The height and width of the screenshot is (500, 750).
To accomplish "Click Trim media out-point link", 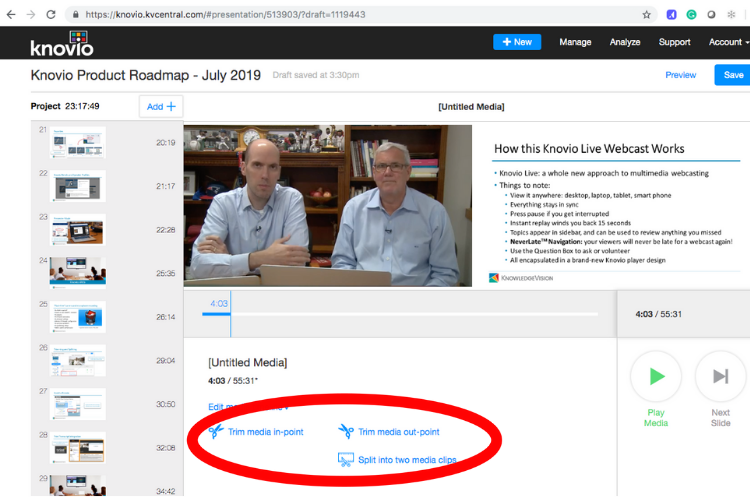I will click(x=398, y=432).
